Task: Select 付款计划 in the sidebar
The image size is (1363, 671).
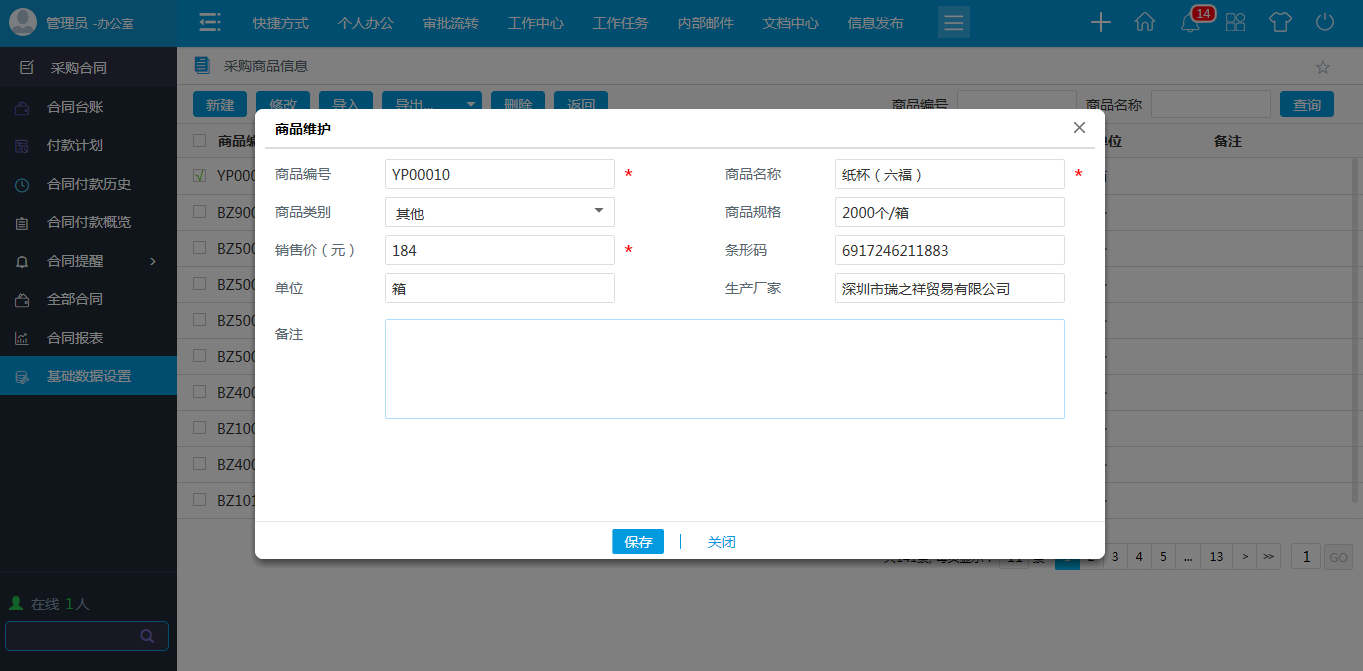Action: pyautogui.click(x=75, y=145)
